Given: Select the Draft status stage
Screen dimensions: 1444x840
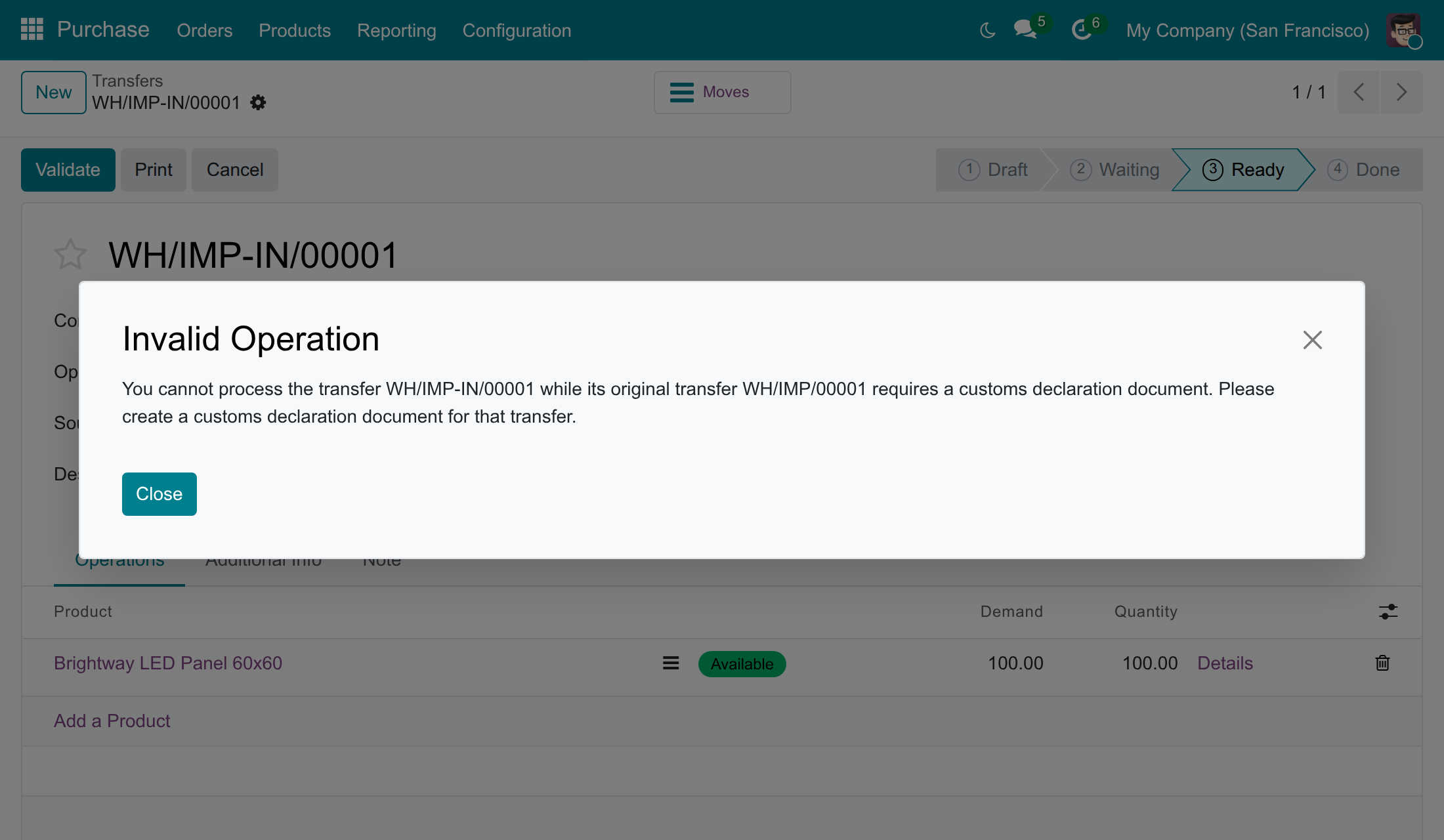Looking at the screenshot, I should [x=992, y=170].
